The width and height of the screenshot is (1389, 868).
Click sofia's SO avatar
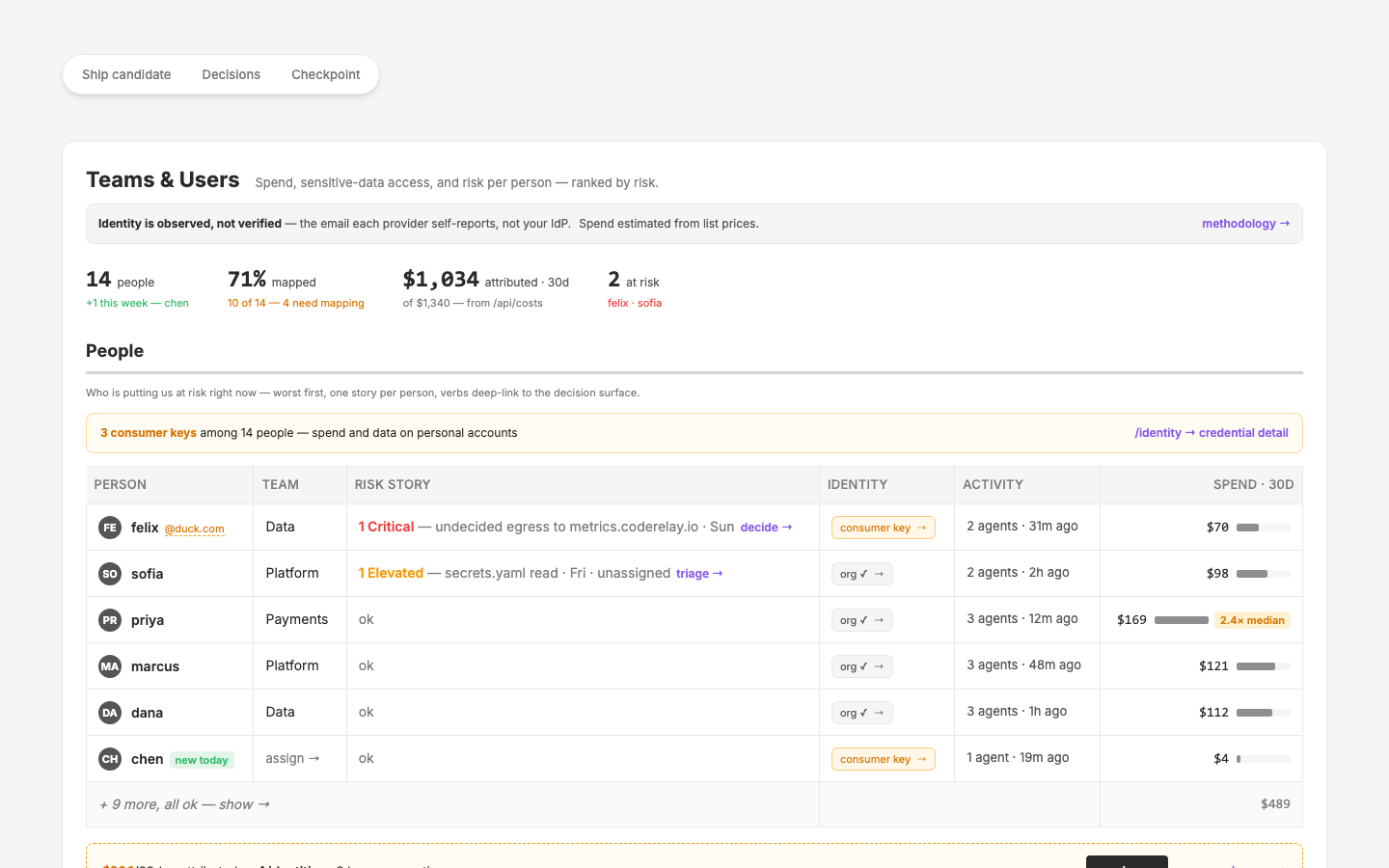tap(110, 574)
